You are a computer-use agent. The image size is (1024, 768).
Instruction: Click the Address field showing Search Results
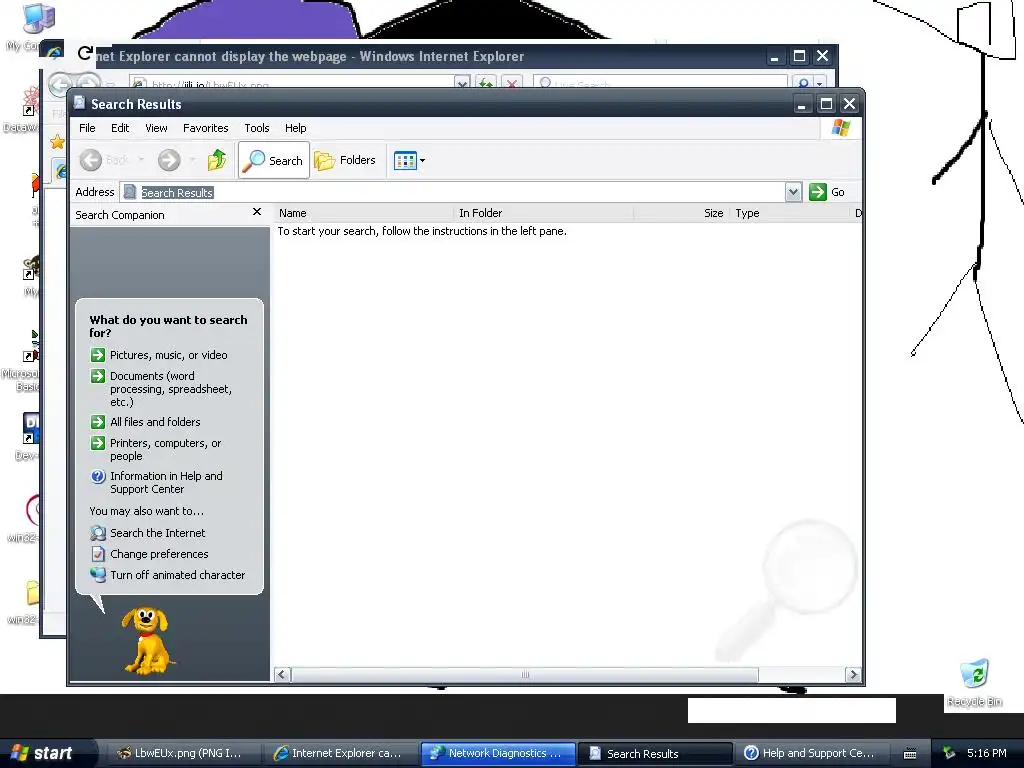[x=453, y=192]
